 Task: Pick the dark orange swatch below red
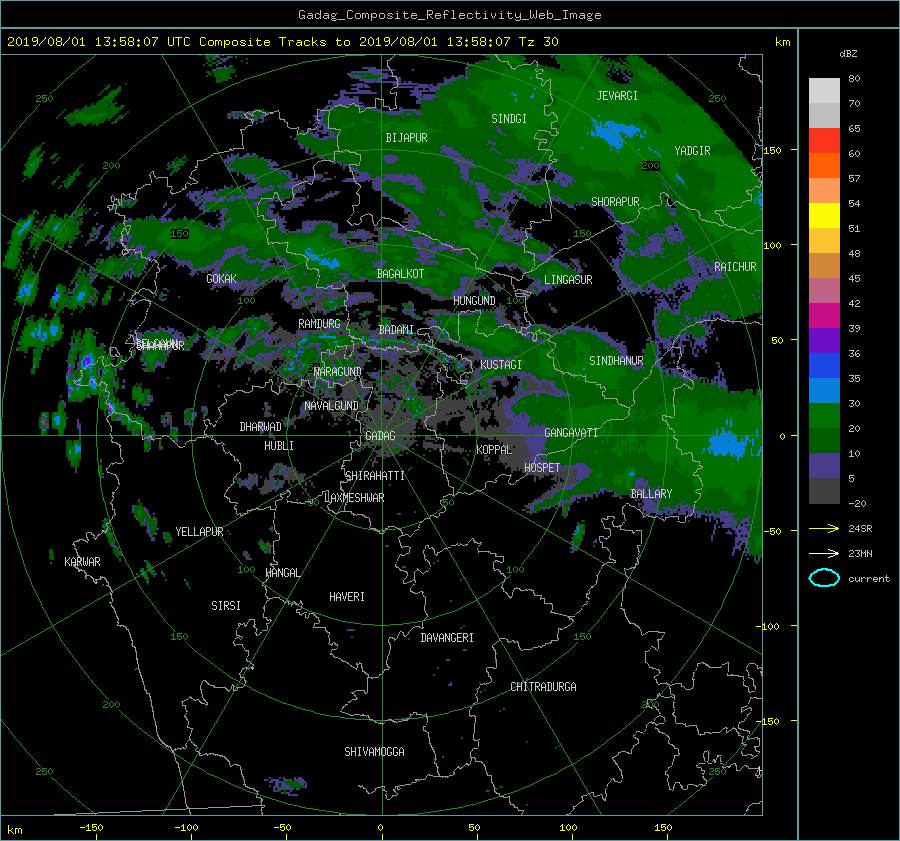tap(824, 166)
